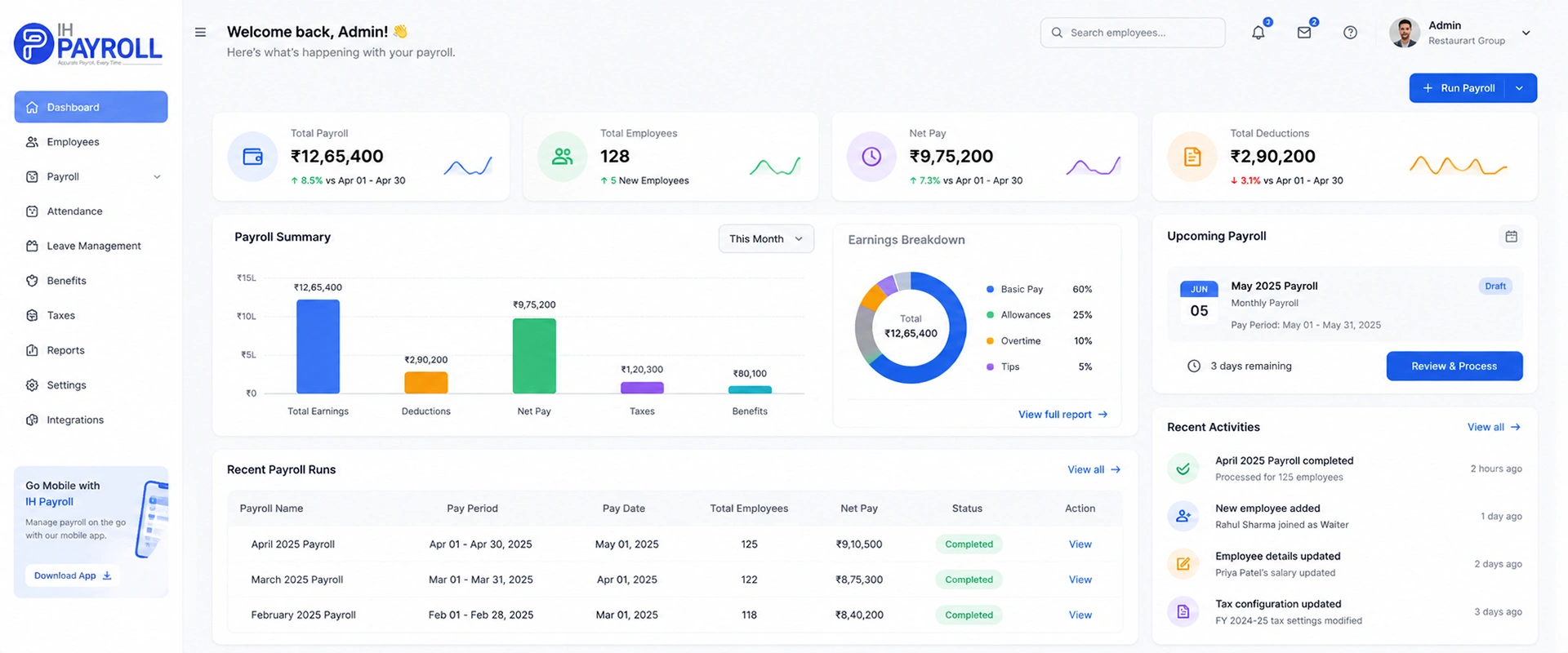Open View full report link
The width and height of the screenshot is (1568, 653).
(1062, 415)
